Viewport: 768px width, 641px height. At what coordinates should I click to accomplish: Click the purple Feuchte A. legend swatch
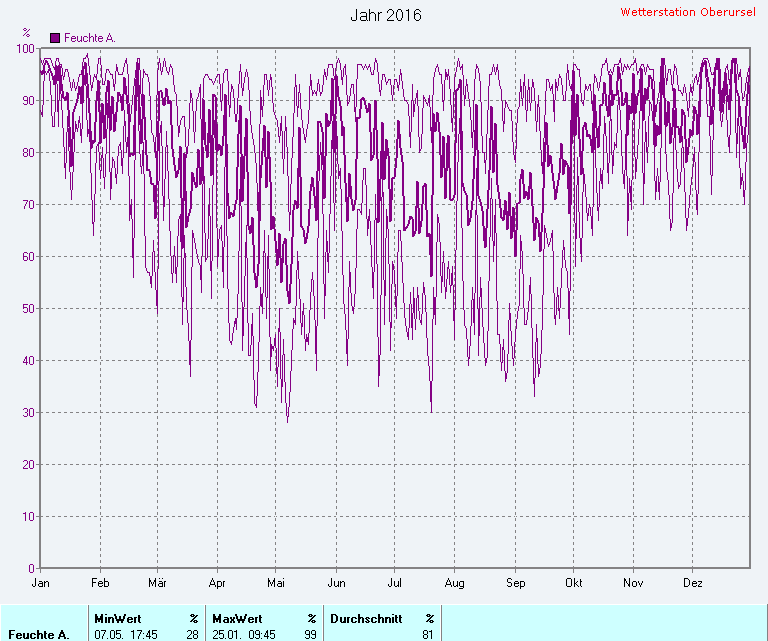55,38
